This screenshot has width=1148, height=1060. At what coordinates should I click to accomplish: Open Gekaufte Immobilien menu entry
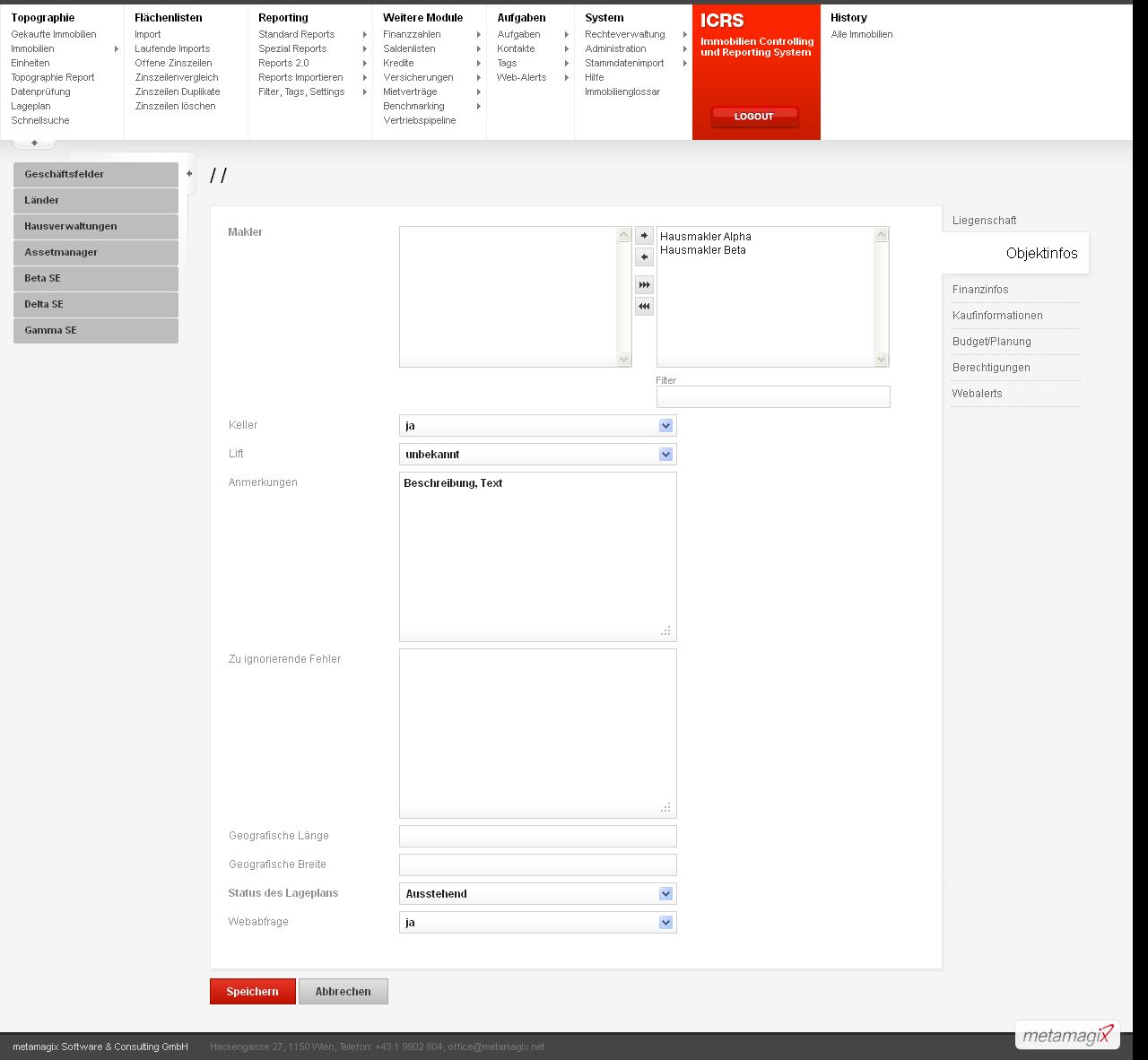tap(54, 35)
